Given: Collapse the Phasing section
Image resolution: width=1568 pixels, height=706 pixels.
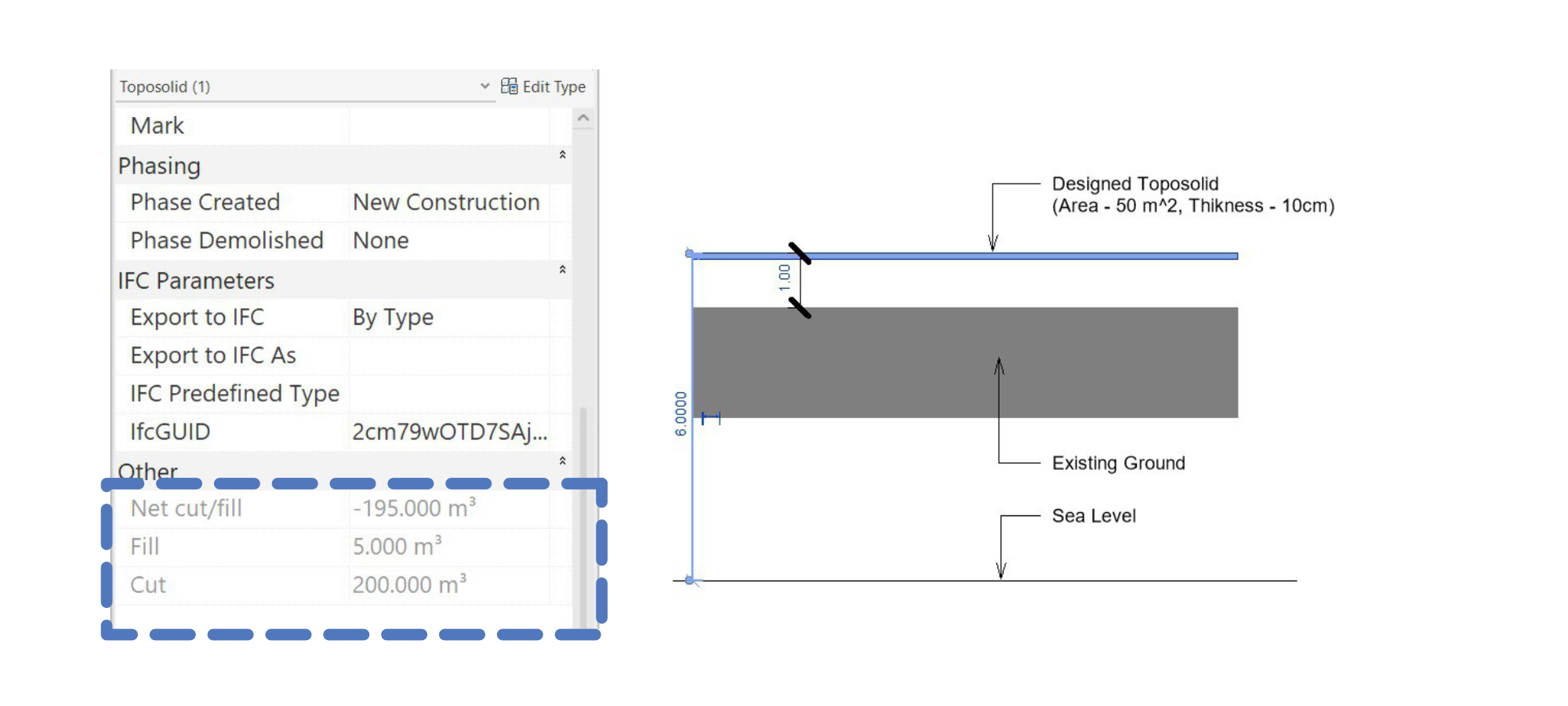Looking at the screenshot, I should tap(562, 155).
